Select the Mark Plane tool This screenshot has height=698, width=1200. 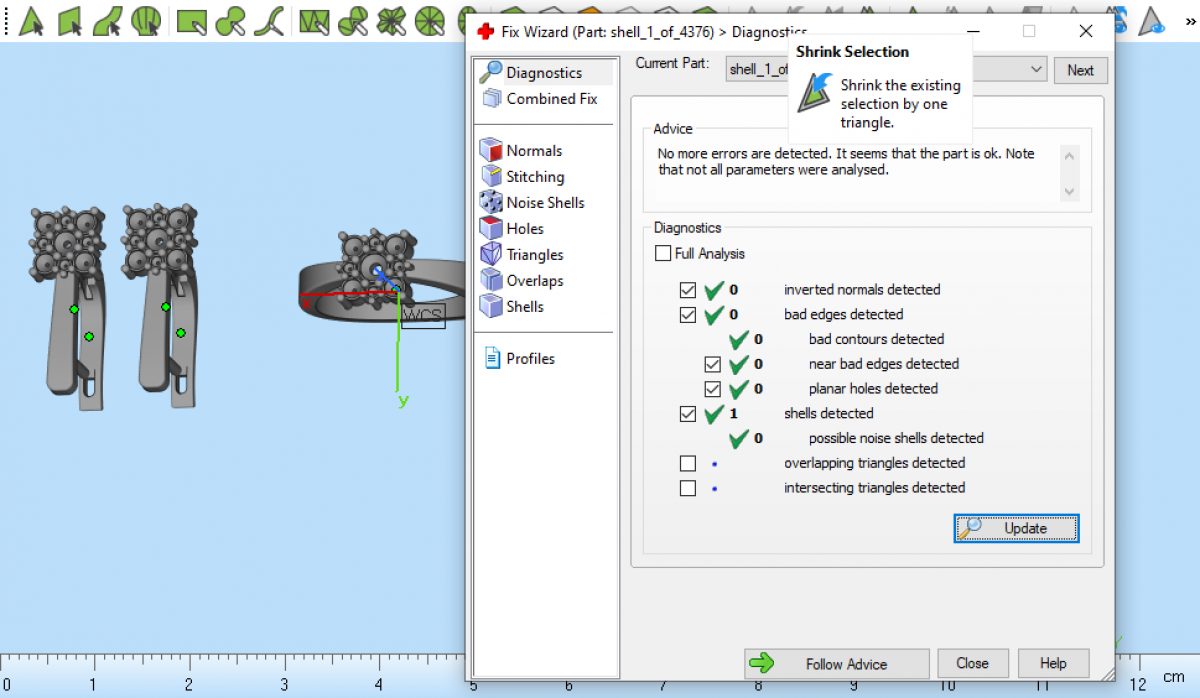pos(69,19)
